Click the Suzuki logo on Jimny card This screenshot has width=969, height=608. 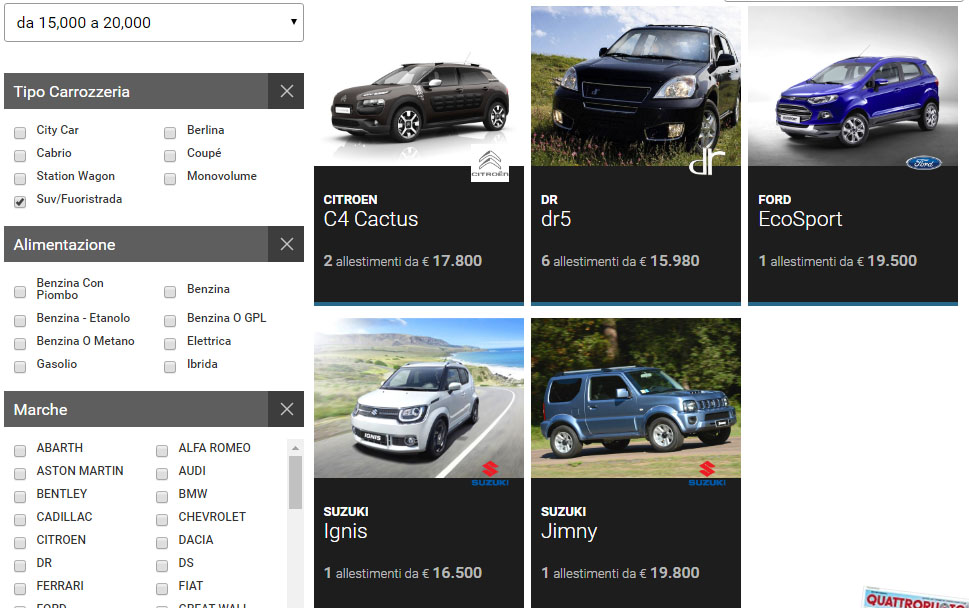coord(707,474)
